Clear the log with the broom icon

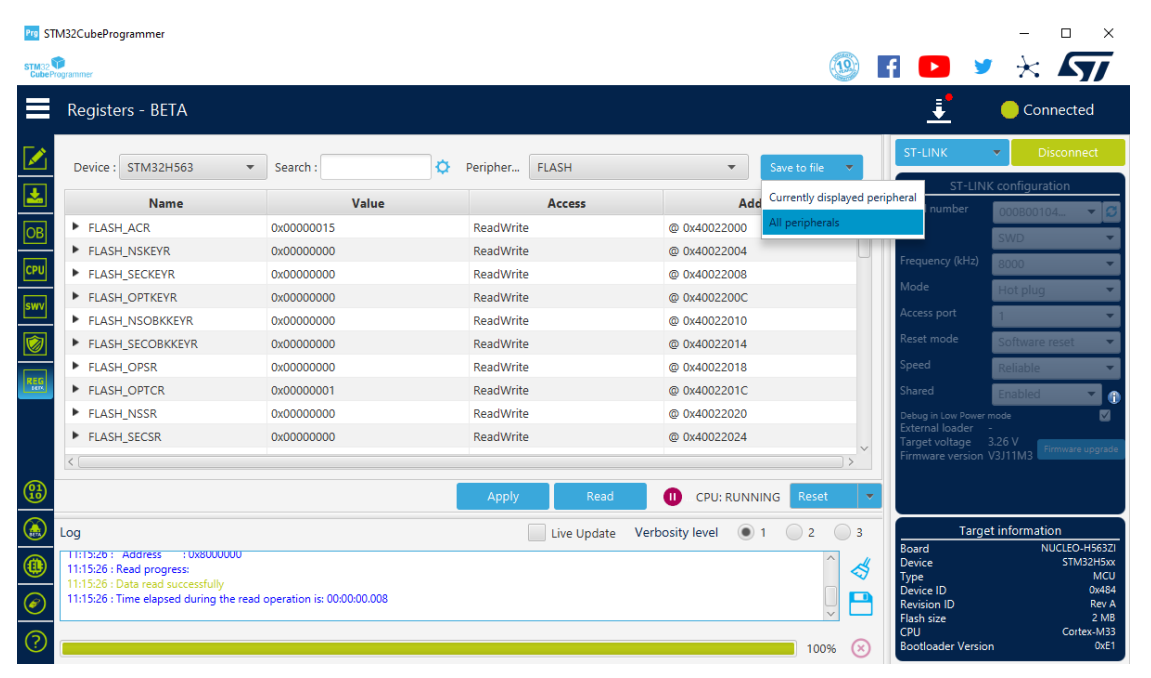860,568
